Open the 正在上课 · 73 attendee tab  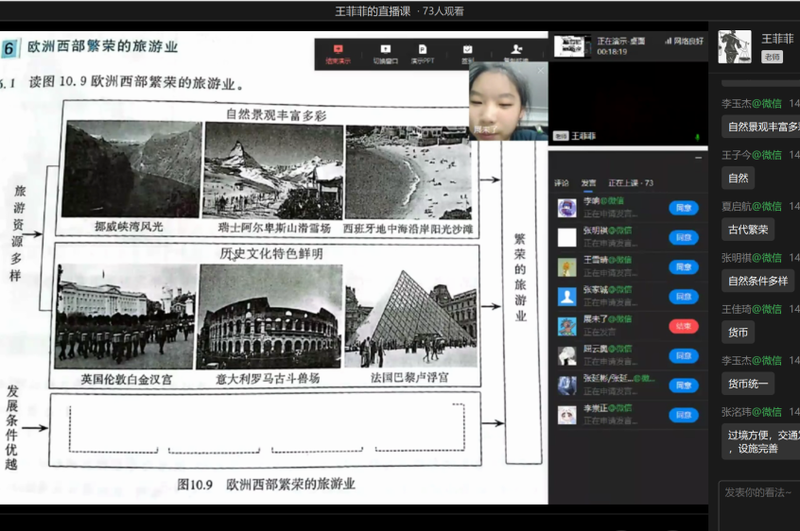click(630, 183)
